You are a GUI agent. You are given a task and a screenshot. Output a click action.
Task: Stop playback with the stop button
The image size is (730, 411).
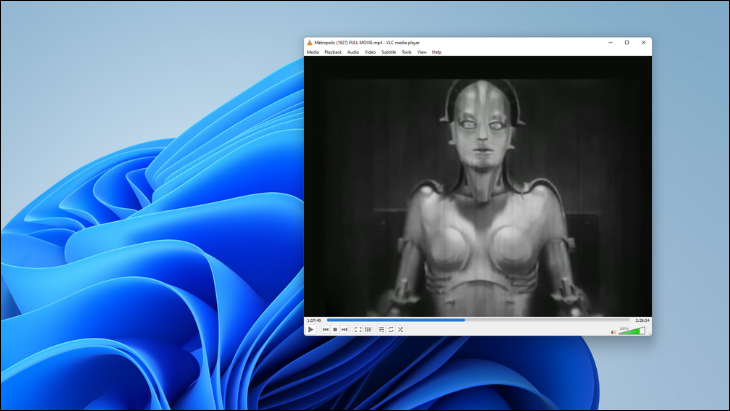pos(335,330)
